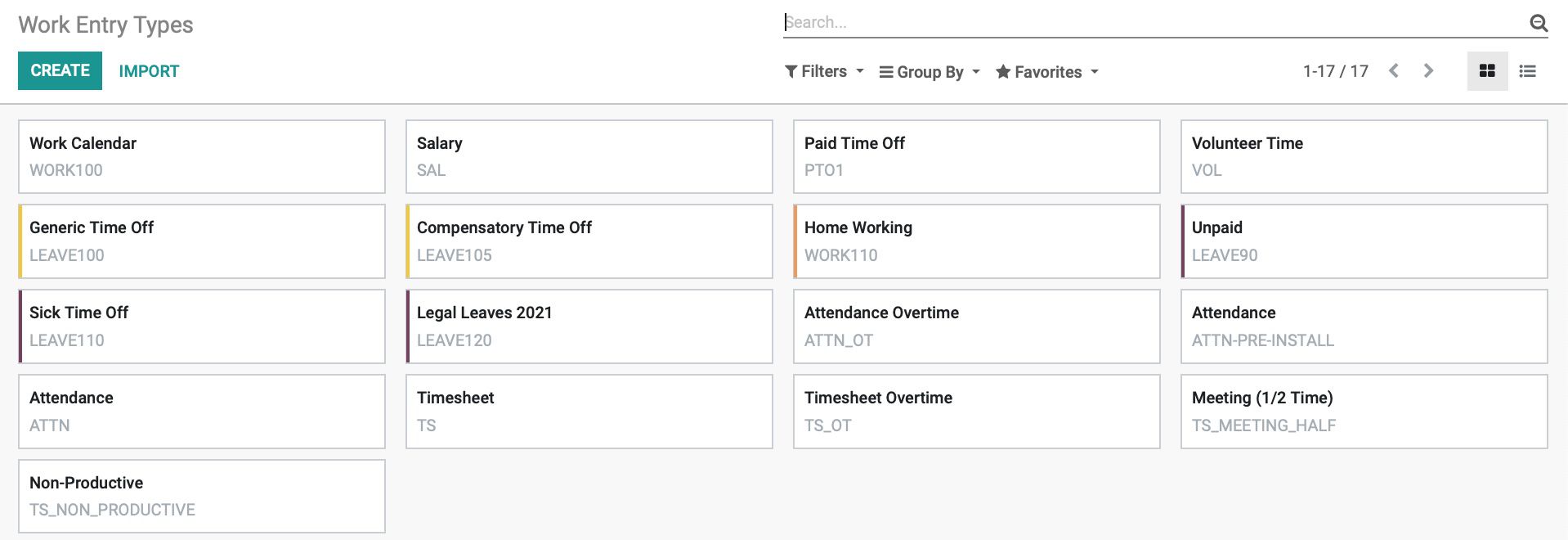1568x540 pixels.
Task: Open the Work Calendar card
Action: (202, 157)
